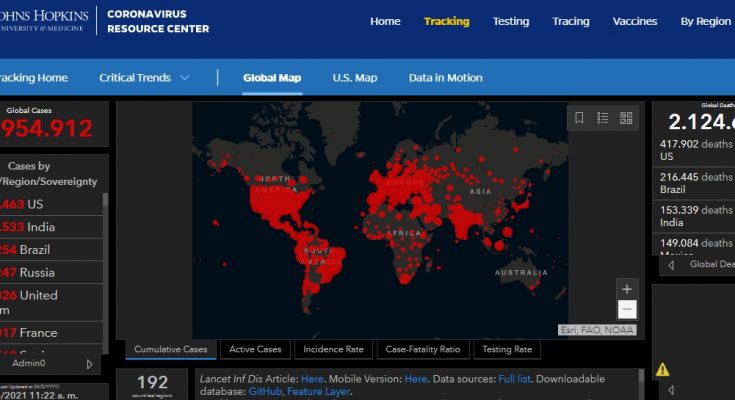This screenshot has height=400, width=735.
Task: Open the map bookmarks icon
Action: [579, 118]
